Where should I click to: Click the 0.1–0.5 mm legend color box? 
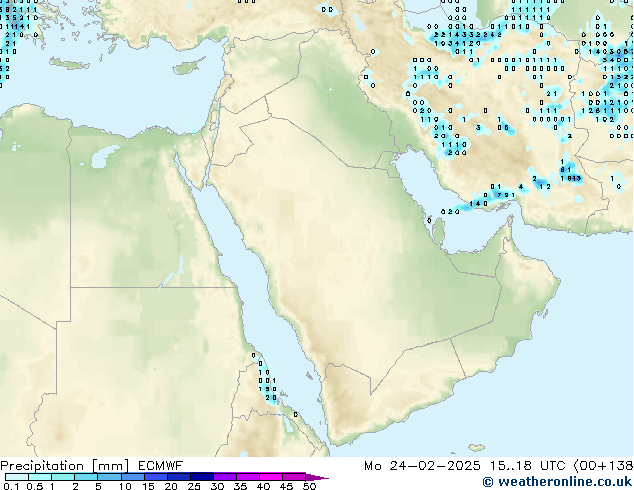17,477
